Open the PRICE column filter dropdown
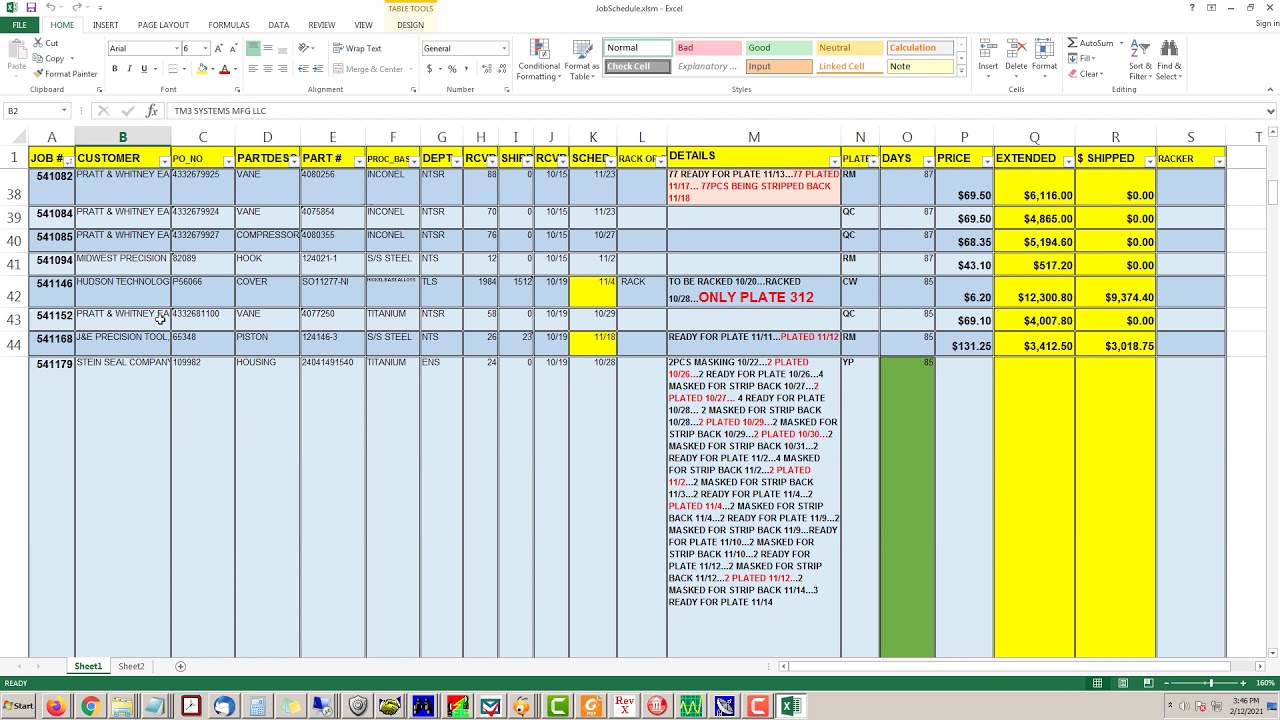The height and width of the screenshot is (720, 1280). pyautogui.click(x=987, y=161)
